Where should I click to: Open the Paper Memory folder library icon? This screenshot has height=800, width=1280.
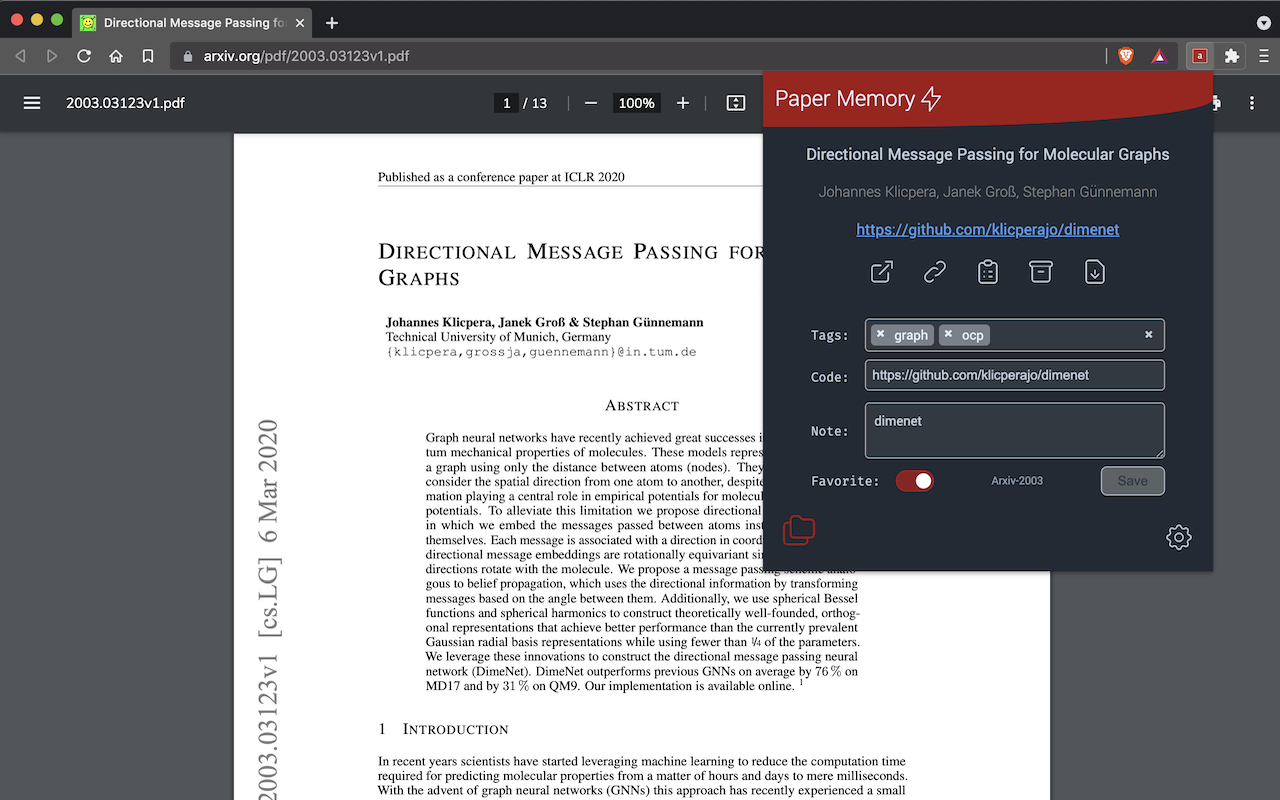click(799, 530)
